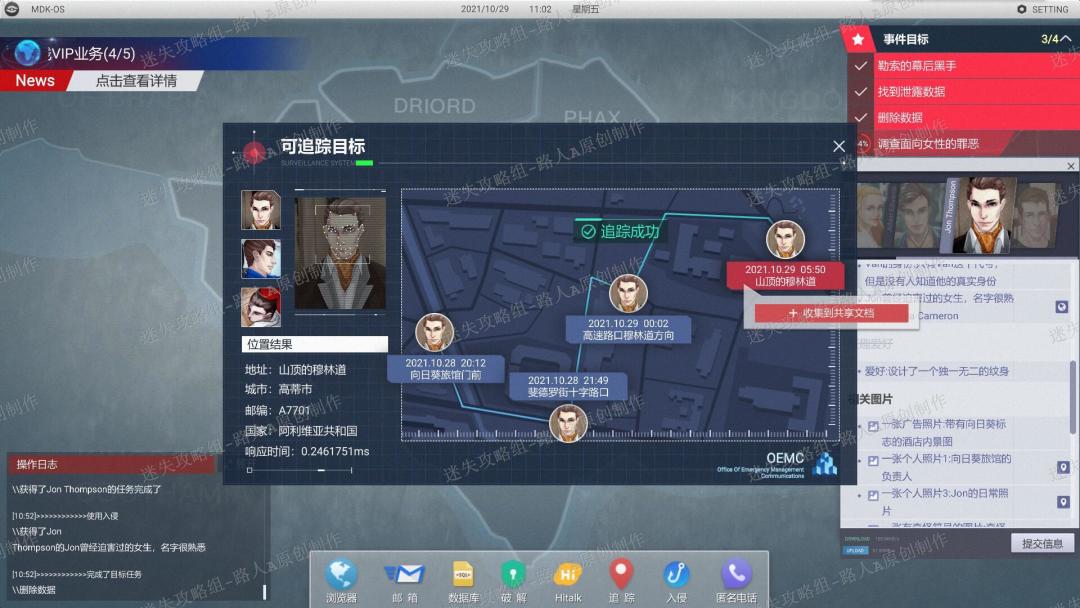Image resolution: width=1080 pixels, height=608 pixels.
Task: Click the News label
Action: click(x=35, y=81)
